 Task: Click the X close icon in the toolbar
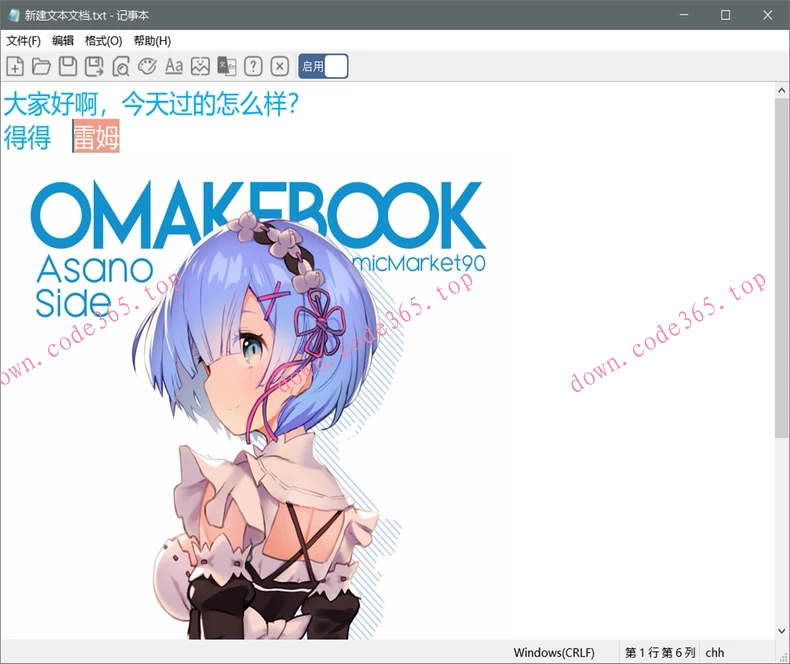pos(280,66)
